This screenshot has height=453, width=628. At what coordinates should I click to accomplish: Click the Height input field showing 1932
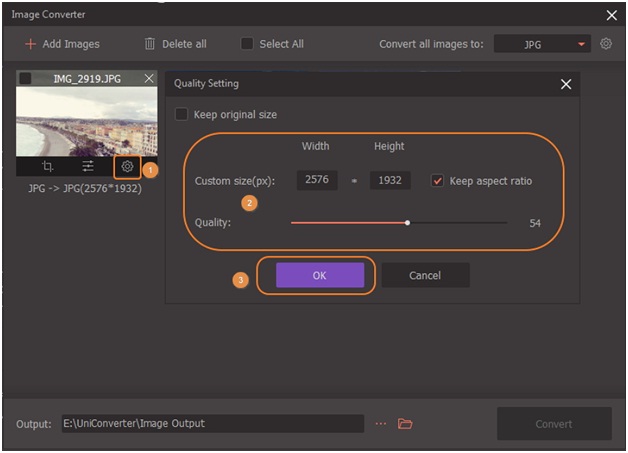click(x=389, y=181)
